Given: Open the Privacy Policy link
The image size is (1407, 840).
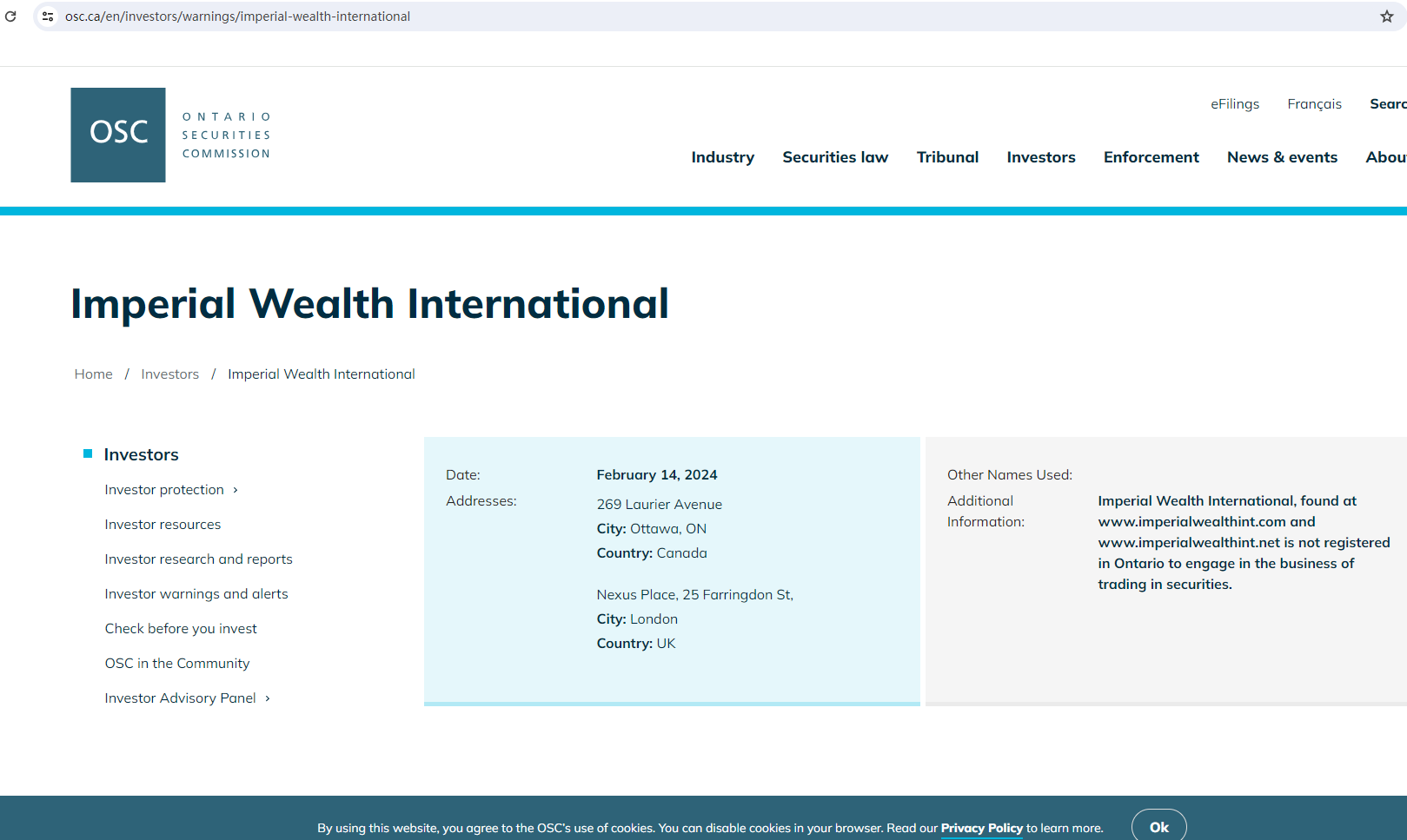Looking at the screenshot, I should pos(982,828).
